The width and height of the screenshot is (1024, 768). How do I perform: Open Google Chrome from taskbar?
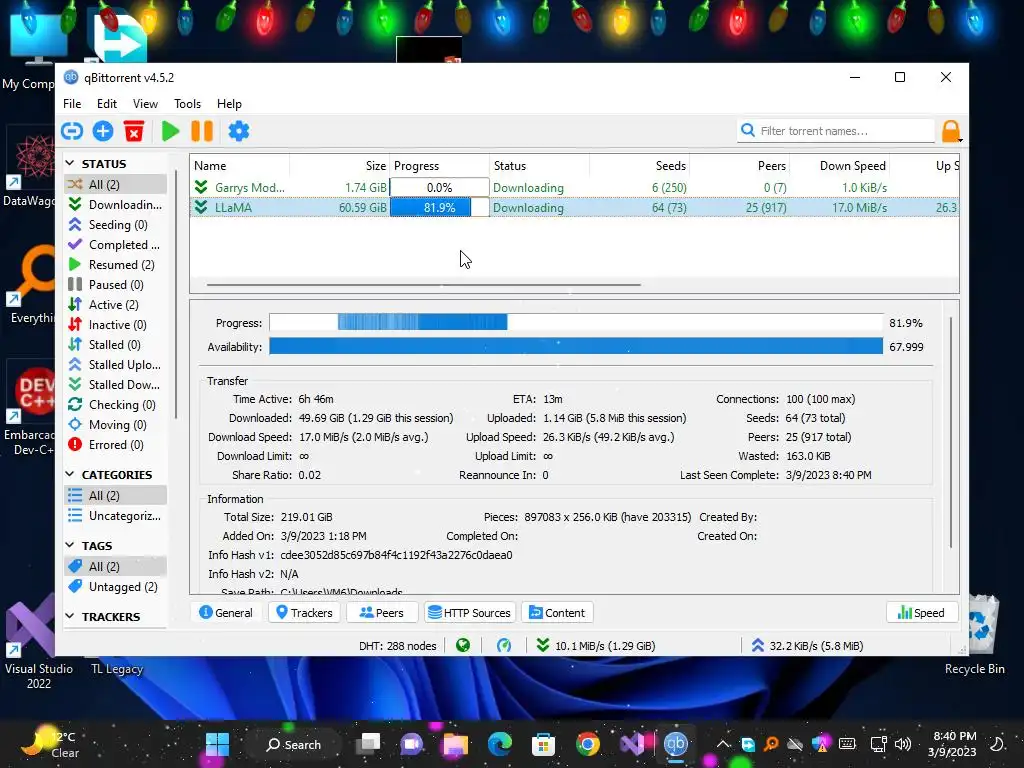tap(587, 744)
